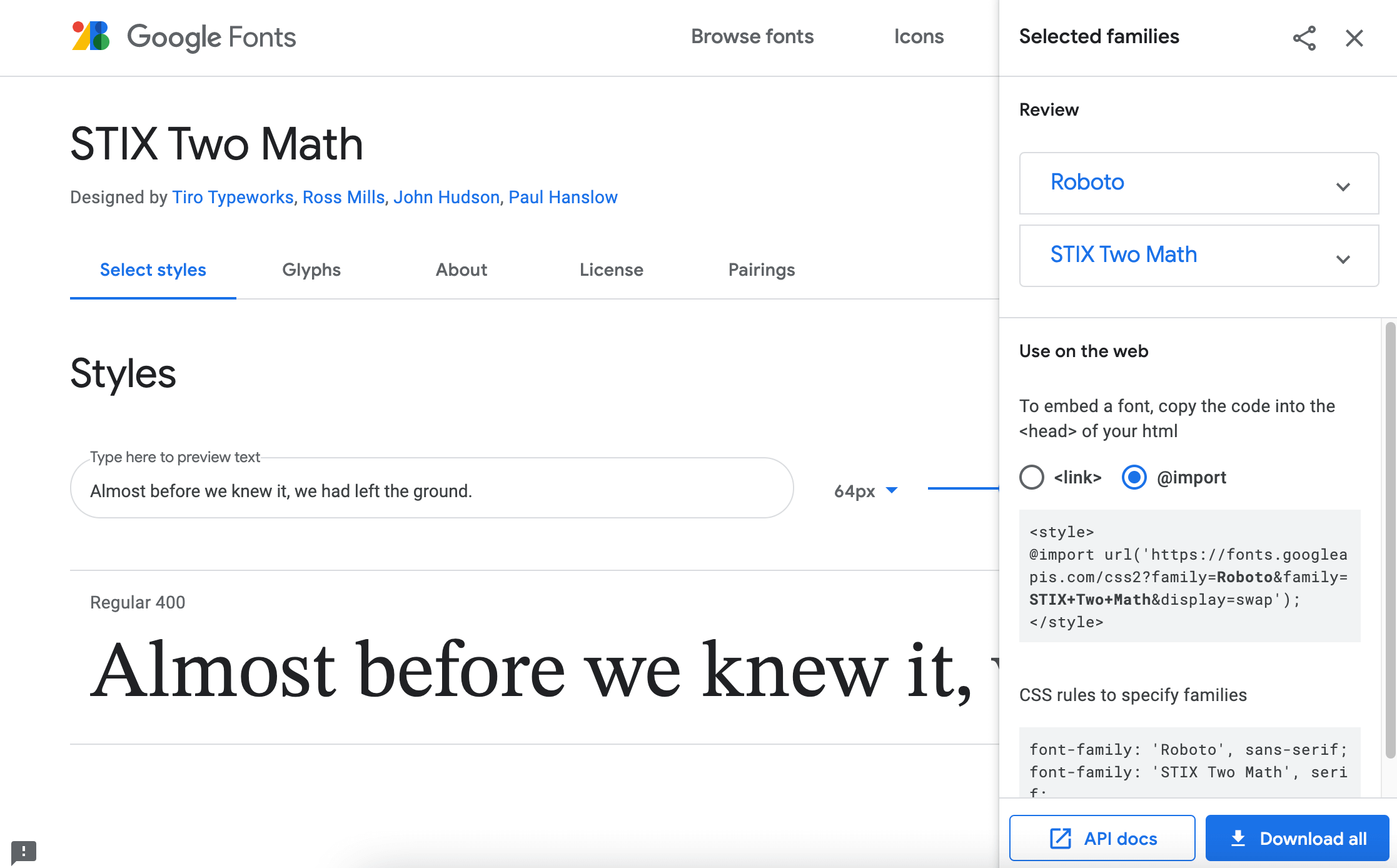Image resolution: width=1397 pixels, height=868 pixels.
Task: Switch to the Glyphs tab
Action: [310, 269]
